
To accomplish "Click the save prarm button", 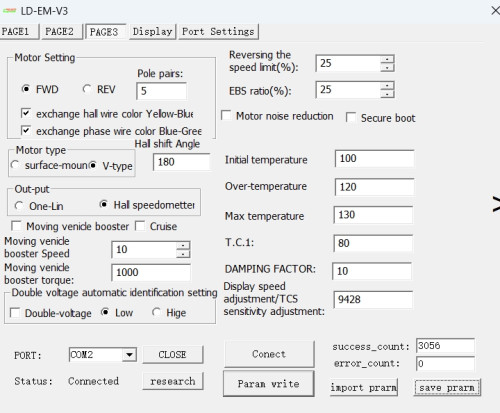I will click(447, 388).
